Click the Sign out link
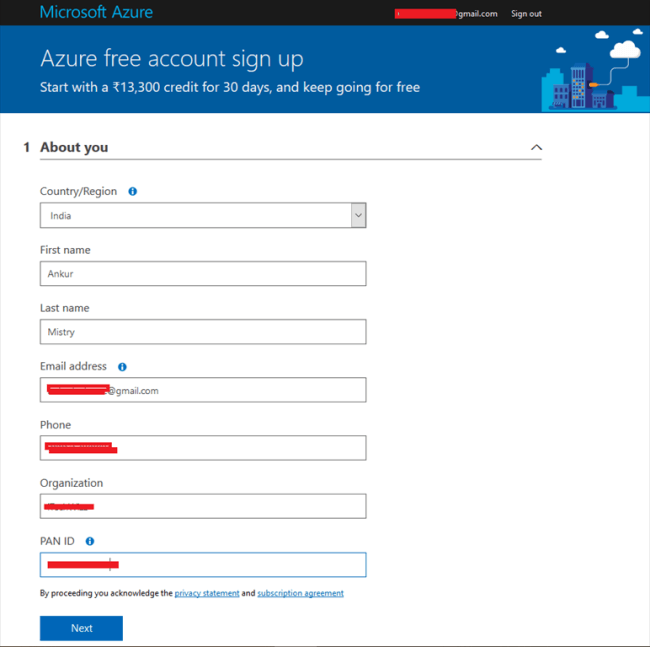The height and width of the screenshot is (647, 650). [x=526, y=14]
